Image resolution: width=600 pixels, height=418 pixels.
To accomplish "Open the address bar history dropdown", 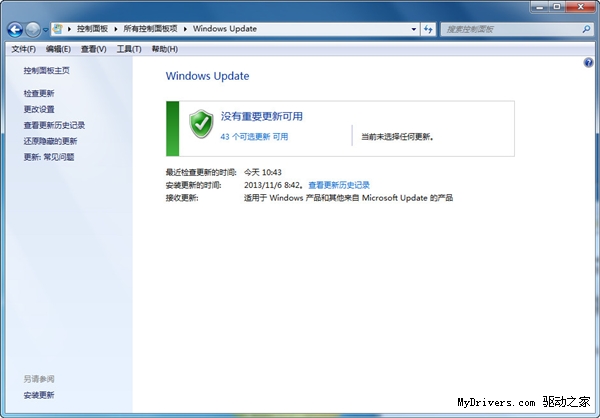I will (414, 29).
